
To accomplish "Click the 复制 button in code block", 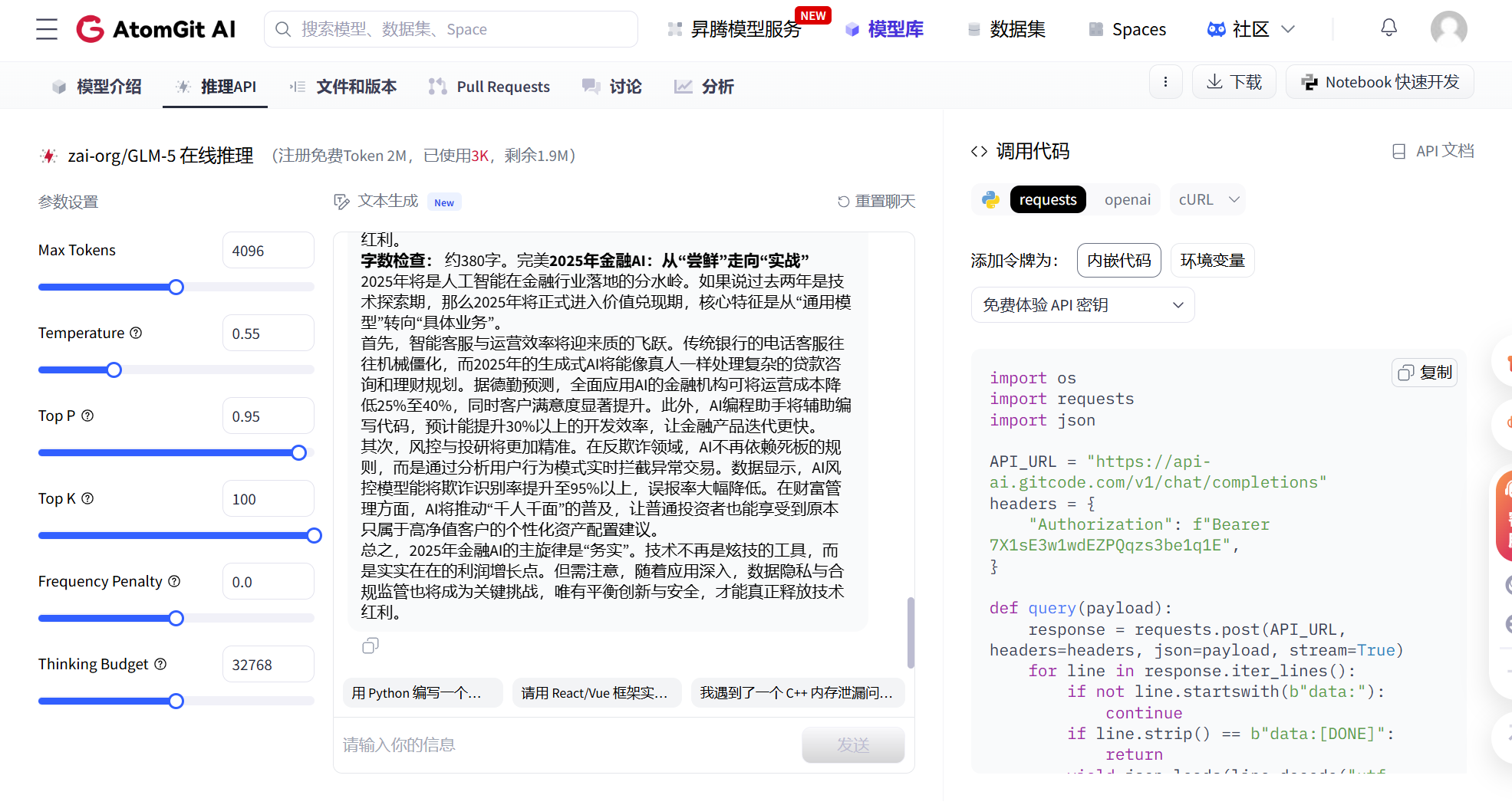I will click(x=1424, y=372).
